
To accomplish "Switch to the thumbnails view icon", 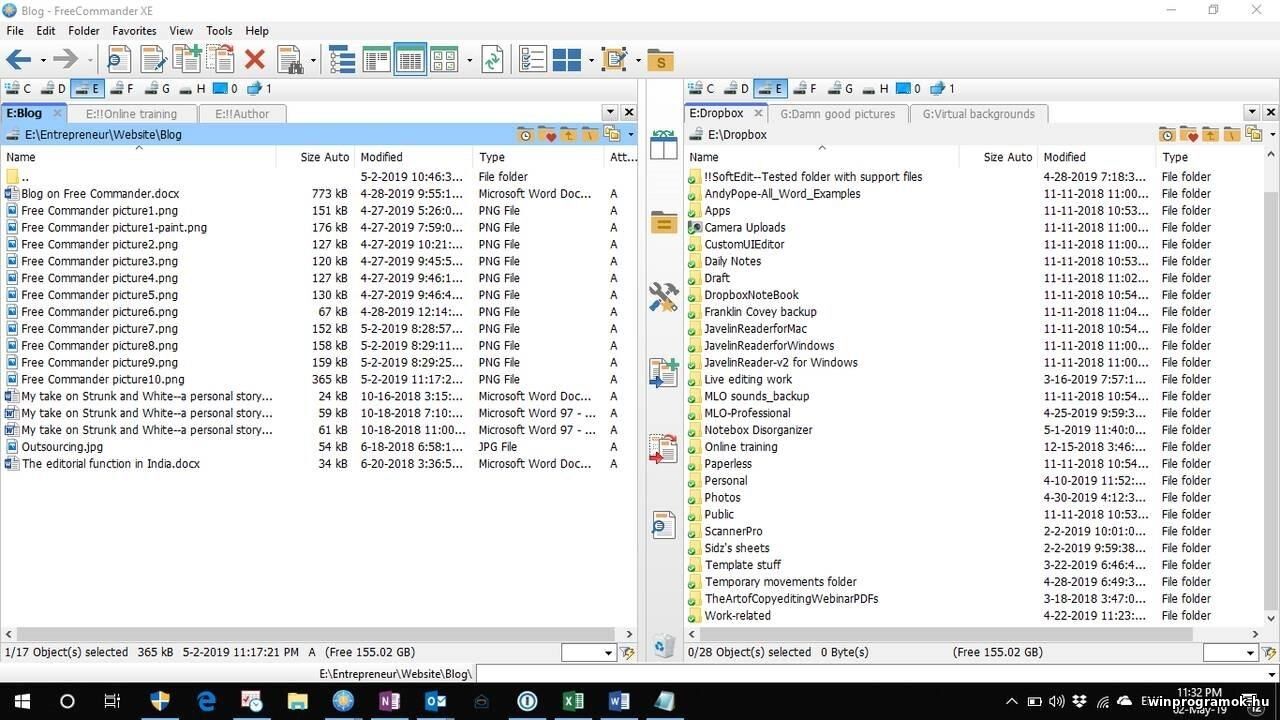I will 444,60.
